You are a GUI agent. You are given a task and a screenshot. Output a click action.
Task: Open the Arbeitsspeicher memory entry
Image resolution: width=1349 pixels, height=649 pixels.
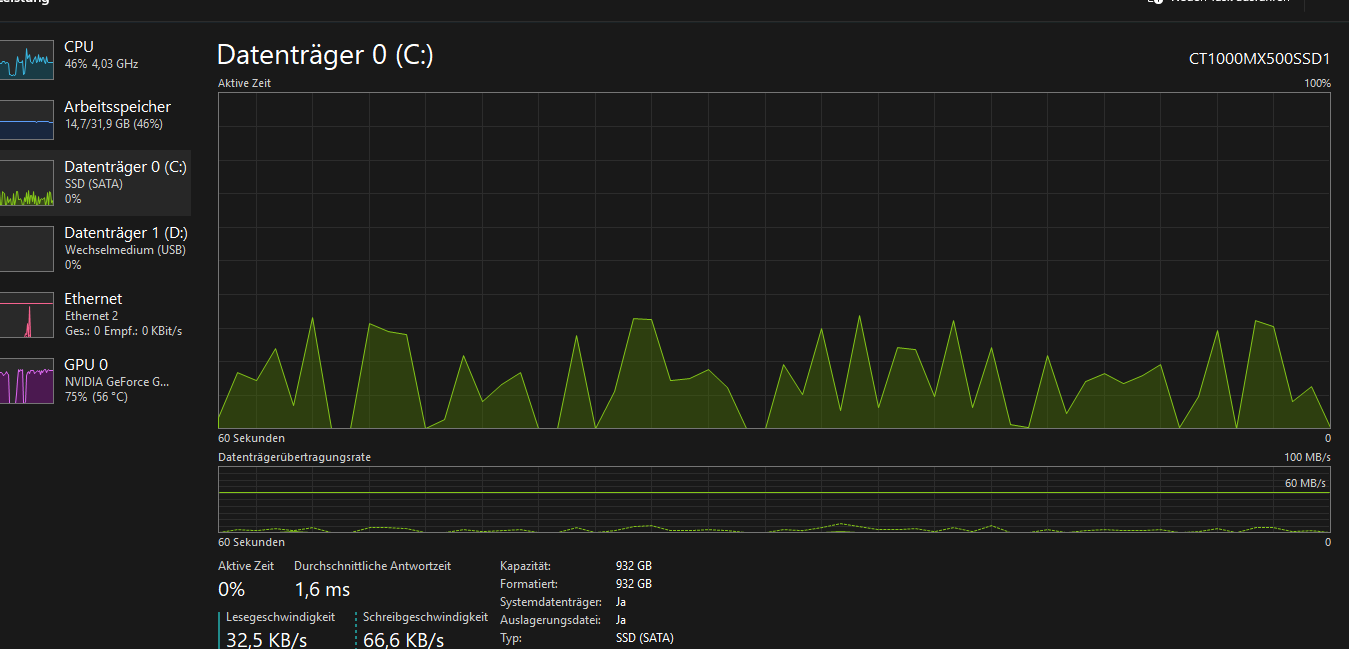coord(95,119)
